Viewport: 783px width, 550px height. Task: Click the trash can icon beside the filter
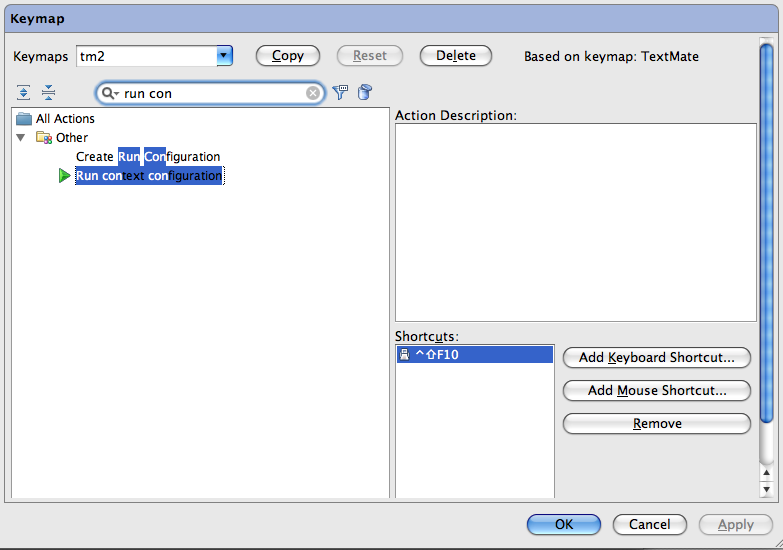[365, 92]
